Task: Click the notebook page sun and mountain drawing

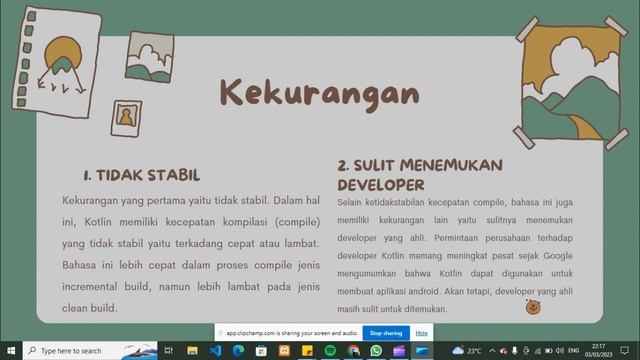Action: point(57,63)
